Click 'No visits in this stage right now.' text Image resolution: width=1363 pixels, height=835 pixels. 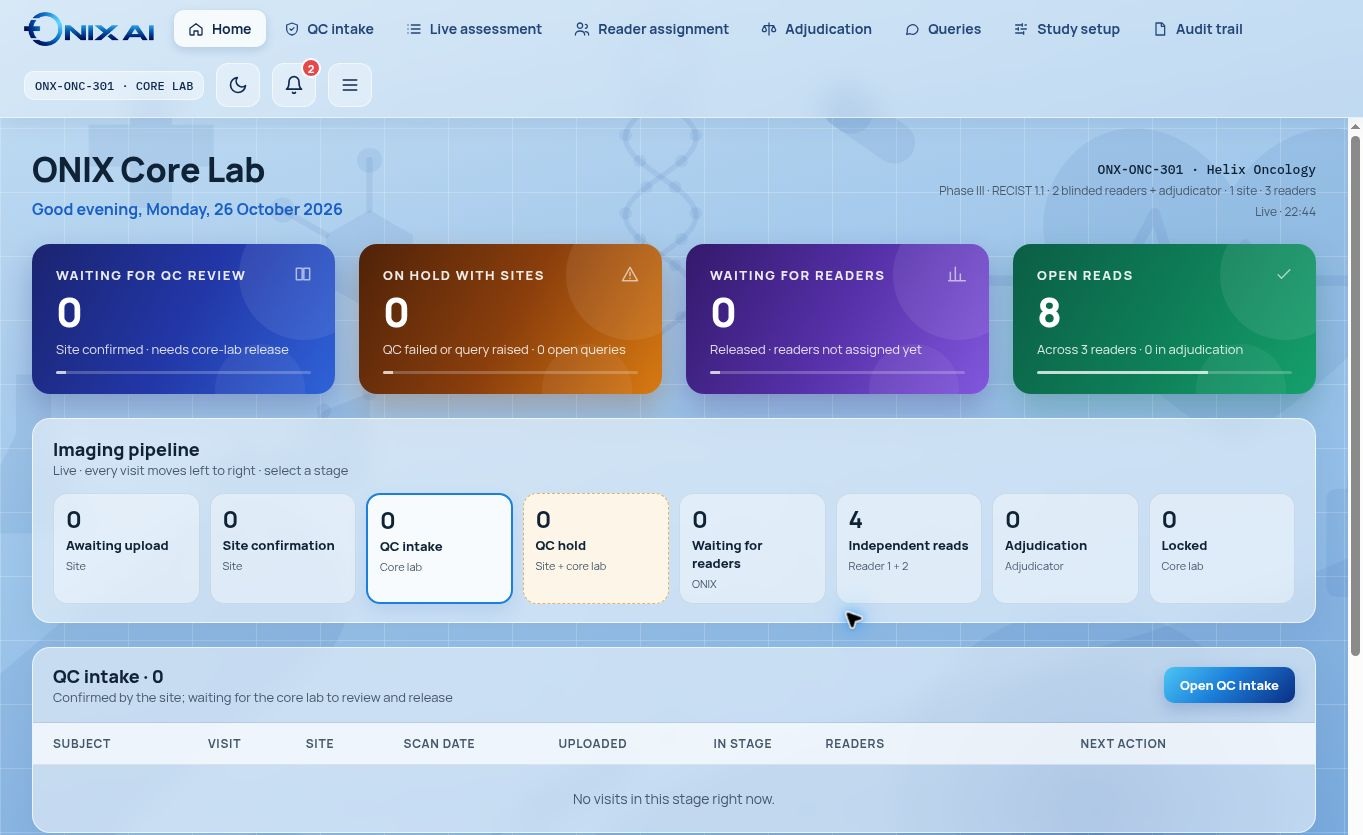[673, 799]
